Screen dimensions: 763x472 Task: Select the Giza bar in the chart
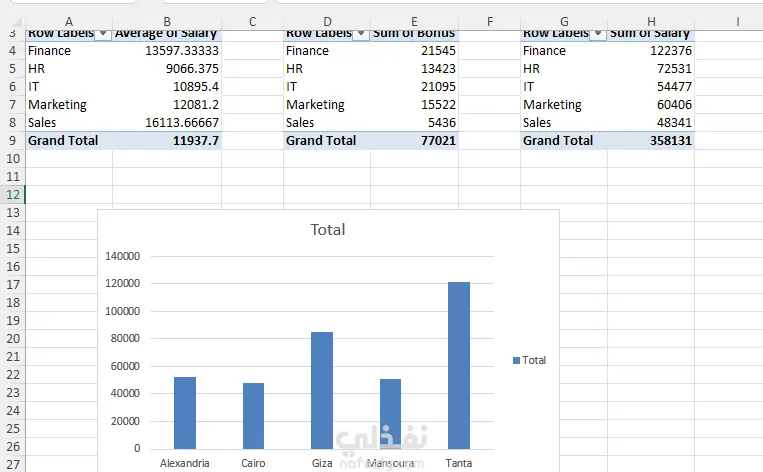click(x=322, y=390)
